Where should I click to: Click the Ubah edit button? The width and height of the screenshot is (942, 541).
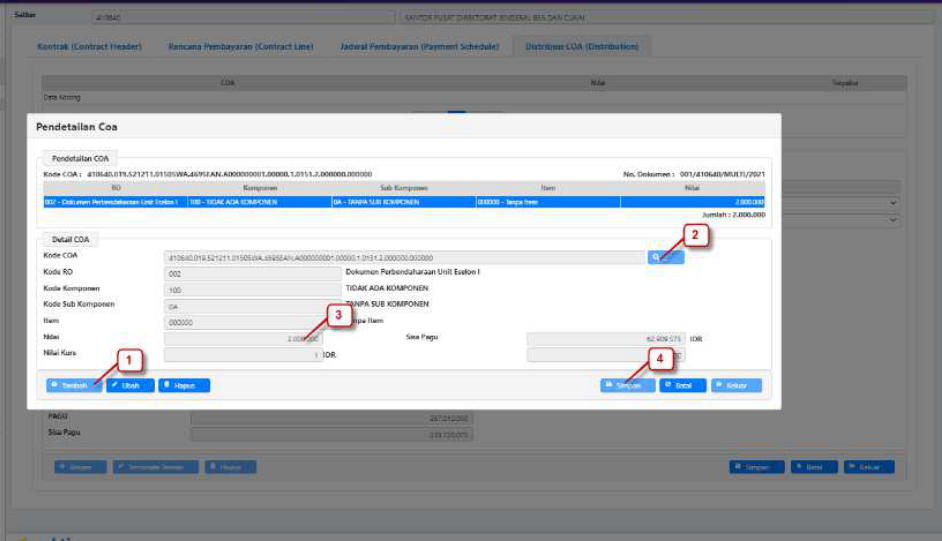(130, 385)
